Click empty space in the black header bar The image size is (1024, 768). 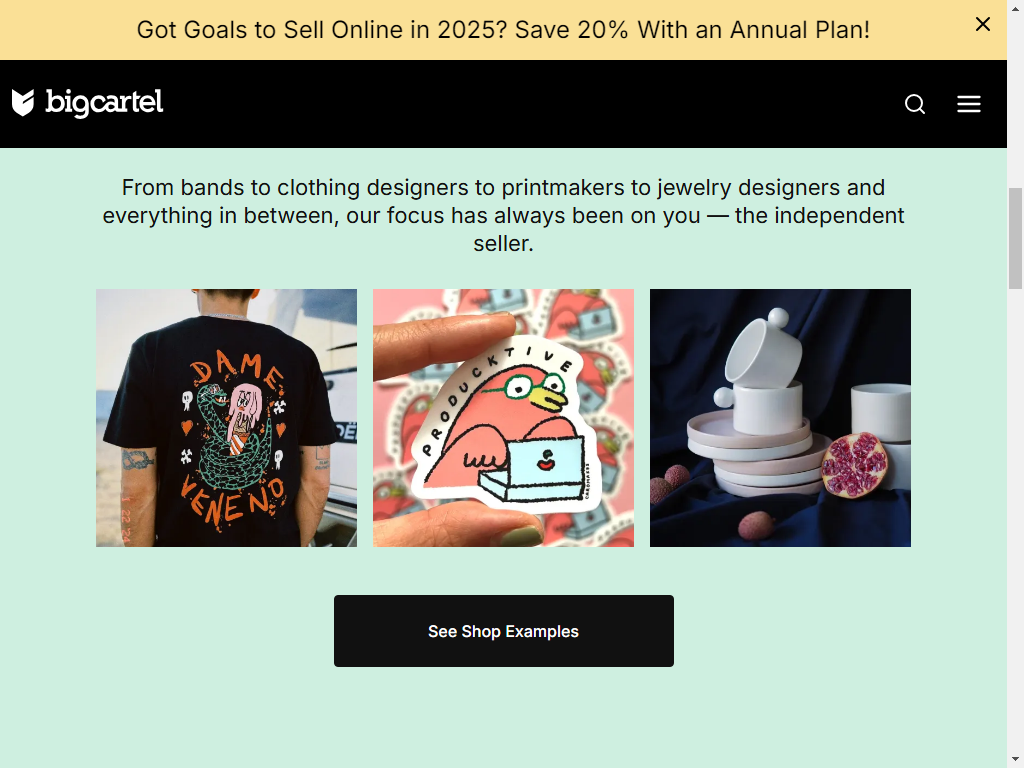pyautogui.click(x=522, y=104)
